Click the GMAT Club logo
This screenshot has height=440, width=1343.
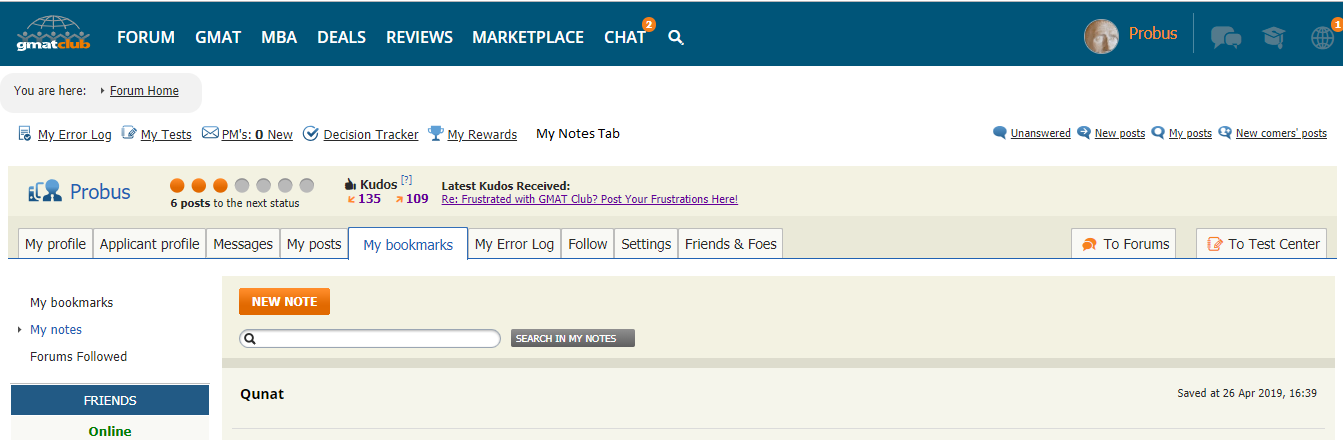pos(53,34)
